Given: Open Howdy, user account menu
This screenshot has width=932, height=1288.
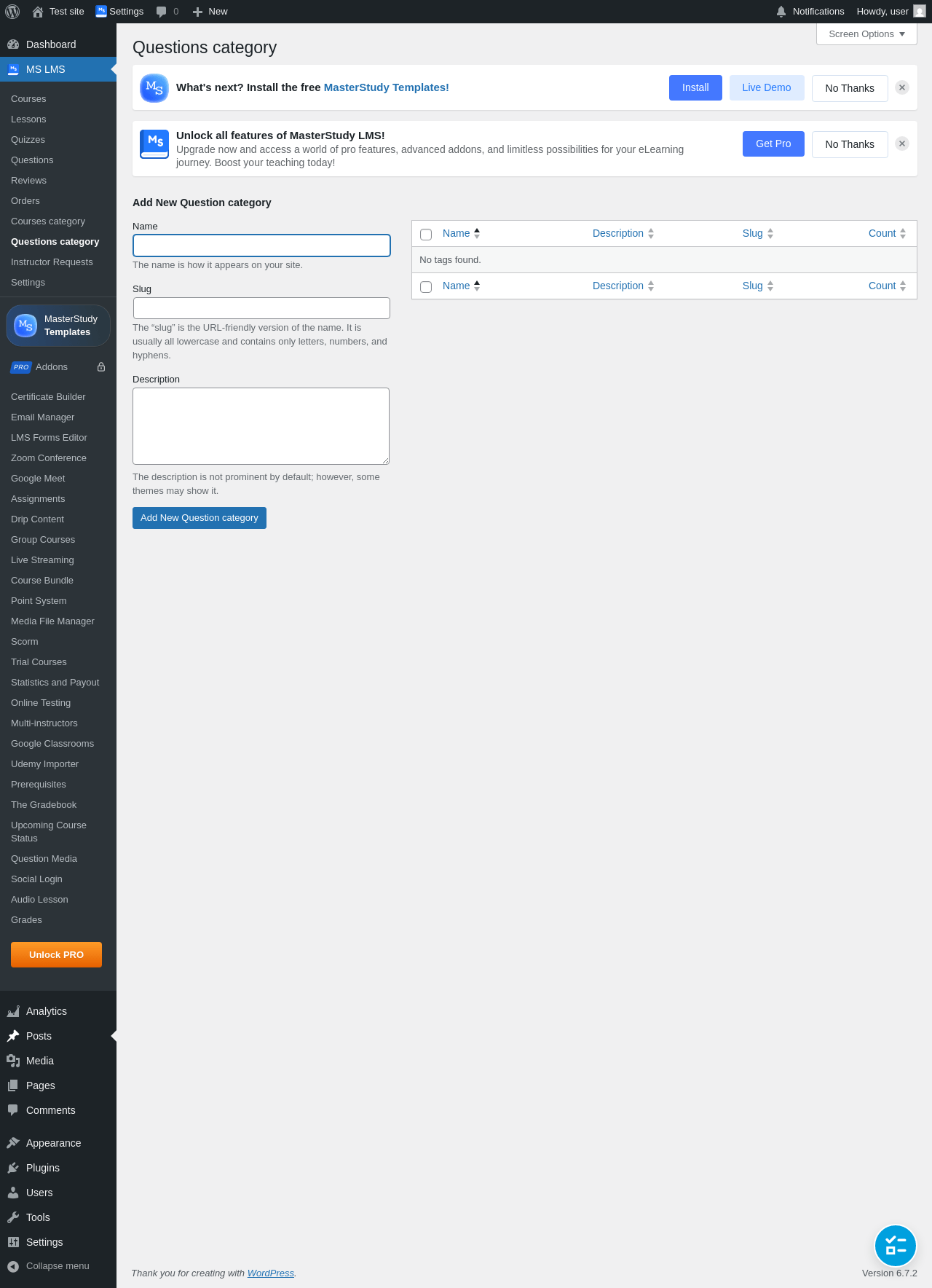Looking at the screenshot, I should coord(891,12).
